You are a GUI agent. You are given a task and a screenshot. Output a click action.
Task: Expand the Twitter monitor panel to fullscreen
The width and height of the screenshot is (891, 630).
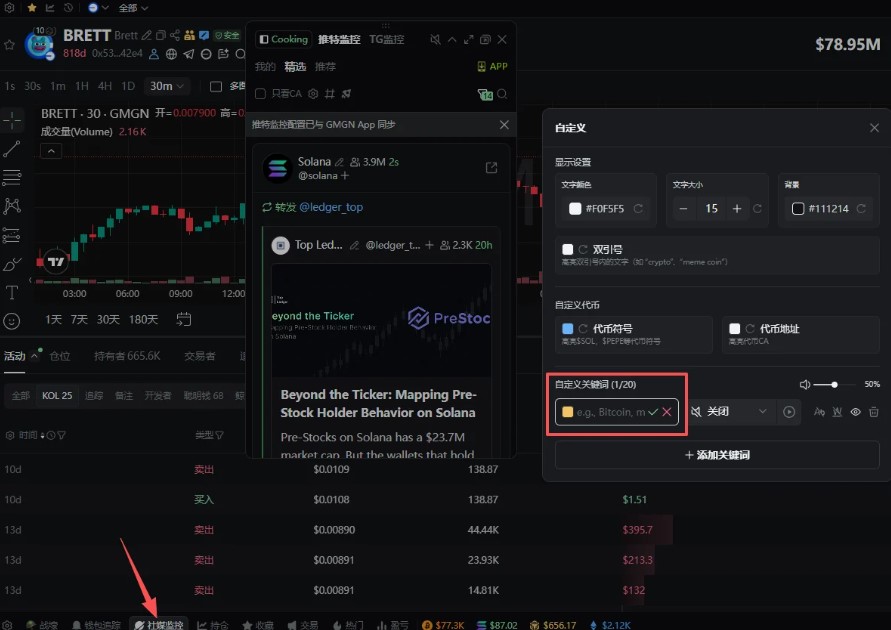coord(468,39)
